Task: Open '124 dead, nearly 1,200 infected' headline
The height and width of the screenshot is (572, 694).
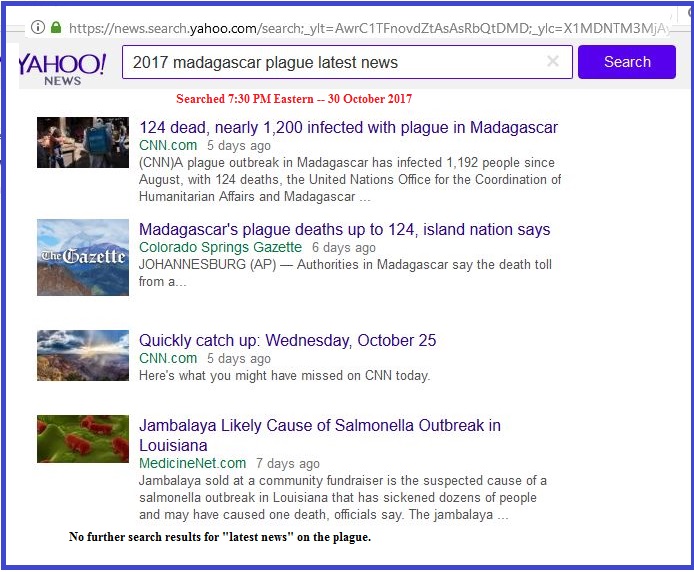Action: point(348,128)
